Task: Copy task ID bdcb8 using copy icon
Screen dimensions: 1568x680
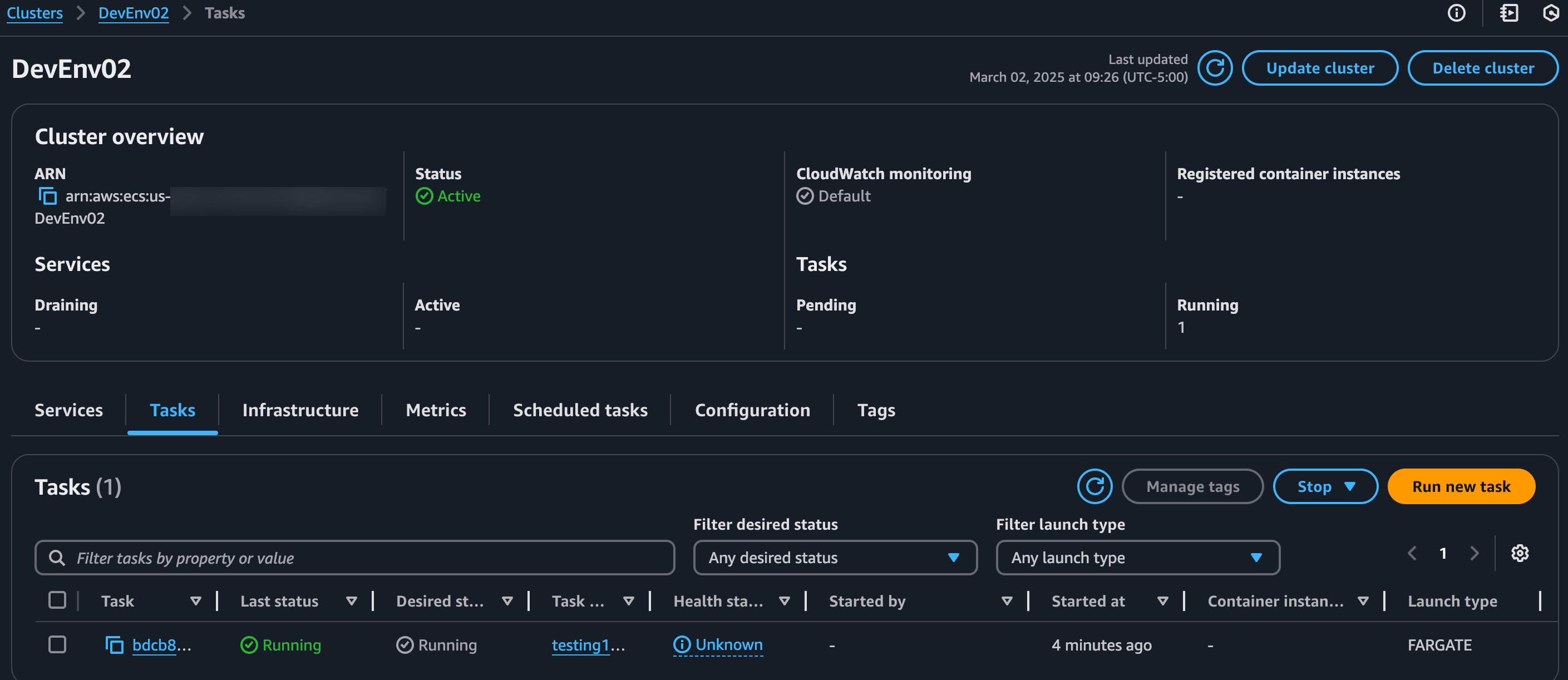Action: pyautogui.click(x=114, y=645)
